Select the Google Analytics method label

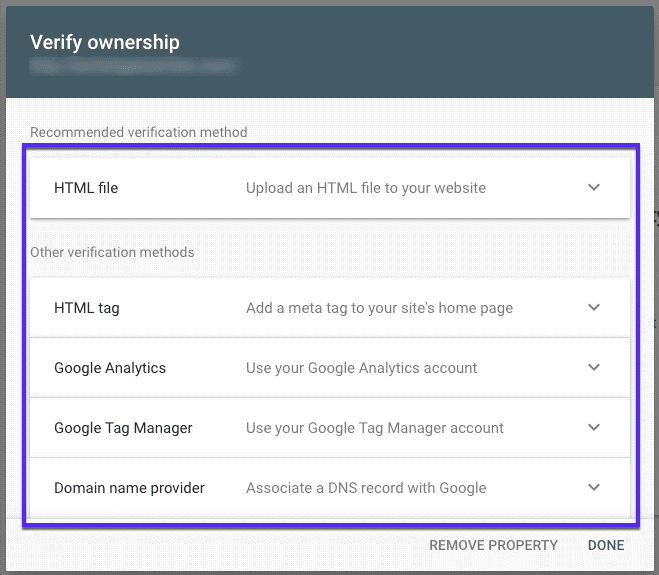[x=110, y=368]
